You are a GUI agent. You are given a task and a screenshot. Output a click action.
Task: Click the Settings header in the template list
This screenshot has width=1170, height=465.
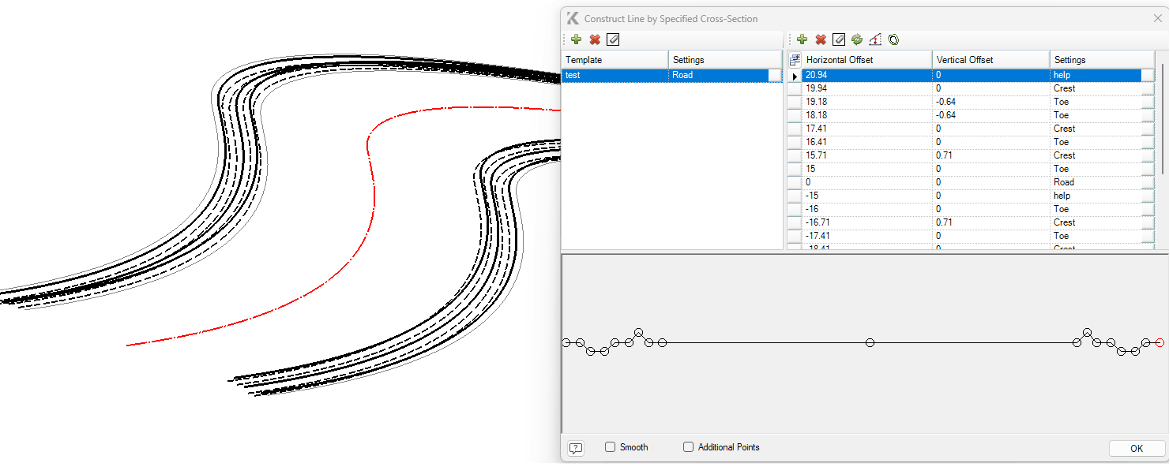[x=725, y=60]
